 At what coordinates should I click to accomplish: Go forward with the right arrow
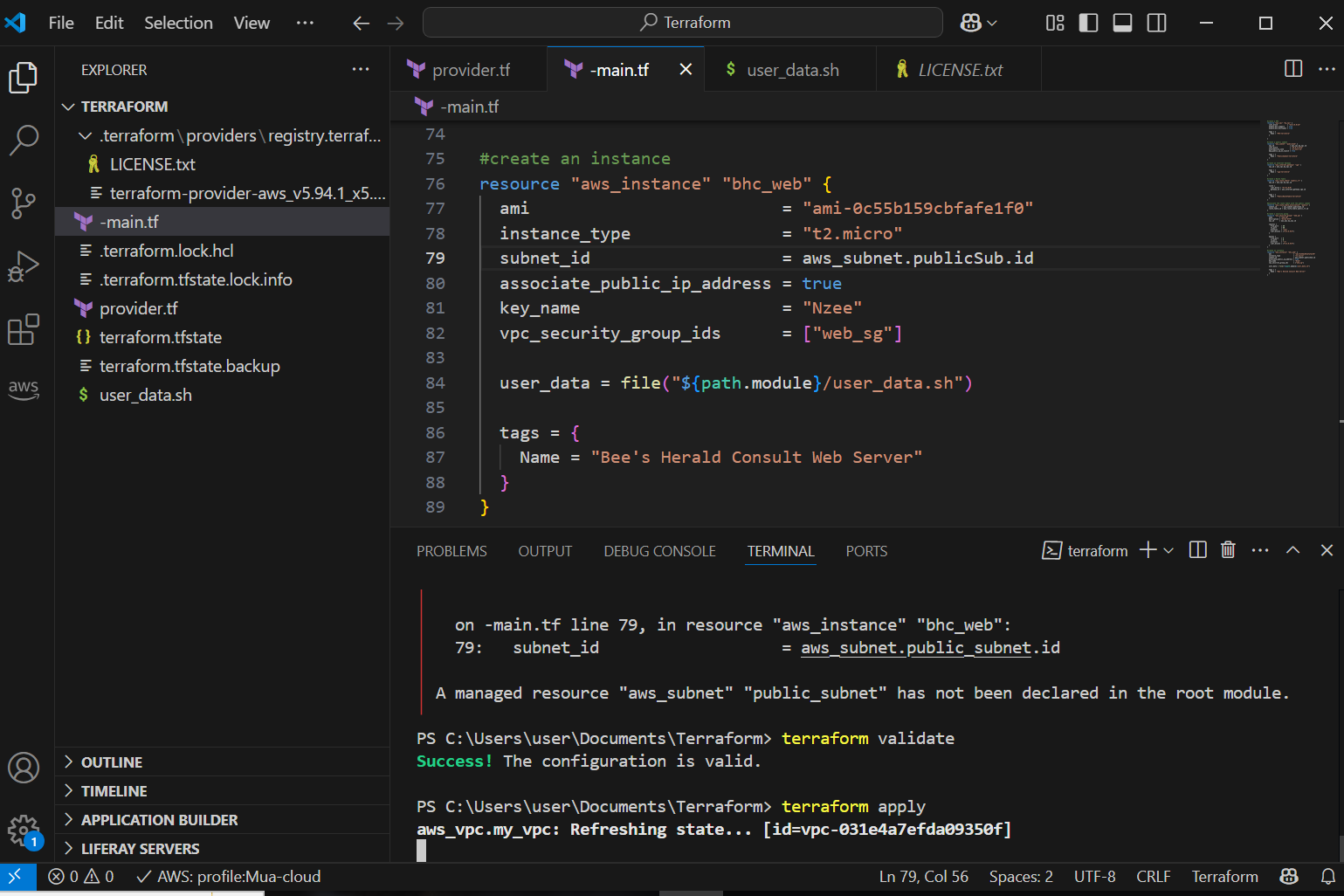click(396, 24)
